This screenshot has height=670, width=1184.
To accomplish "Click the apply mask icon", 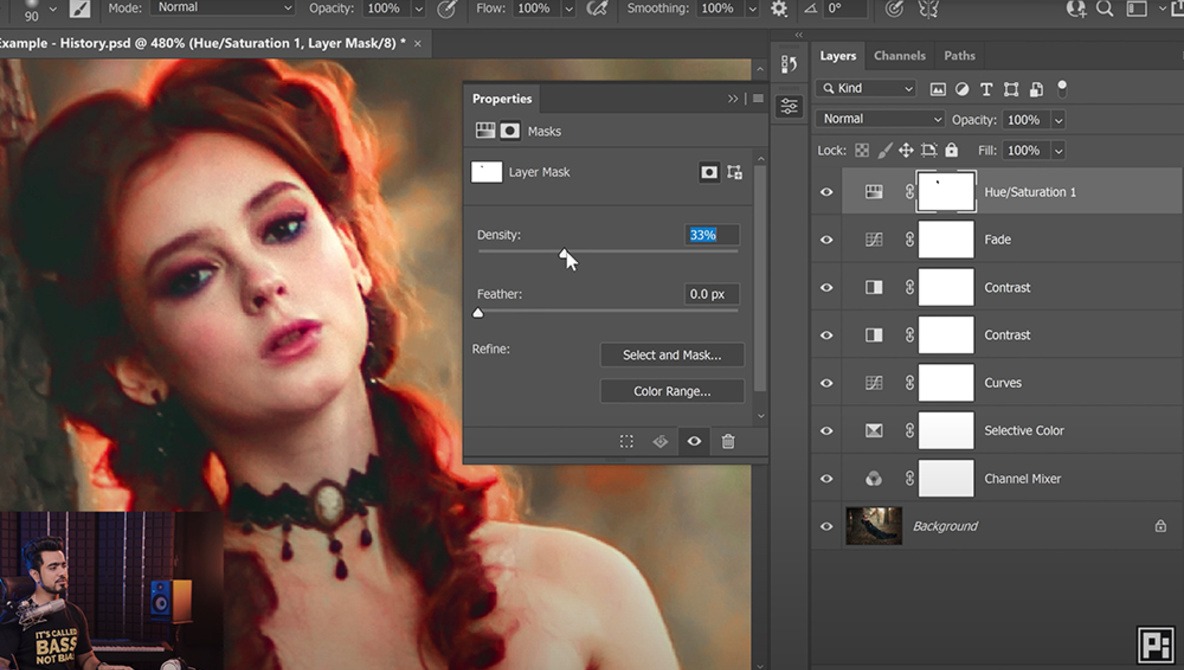I will (660, 441).
